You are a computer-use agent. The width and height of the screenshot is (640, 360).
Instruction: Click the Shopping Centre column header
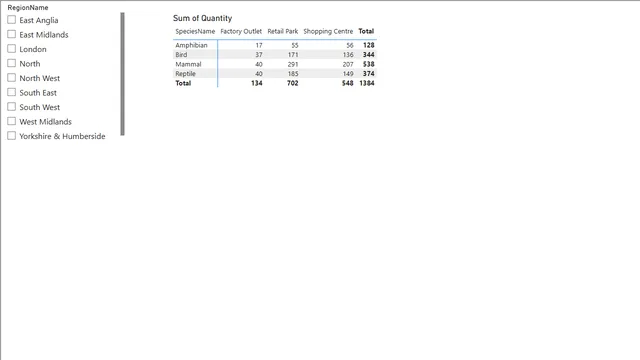[x=328, y=31]
